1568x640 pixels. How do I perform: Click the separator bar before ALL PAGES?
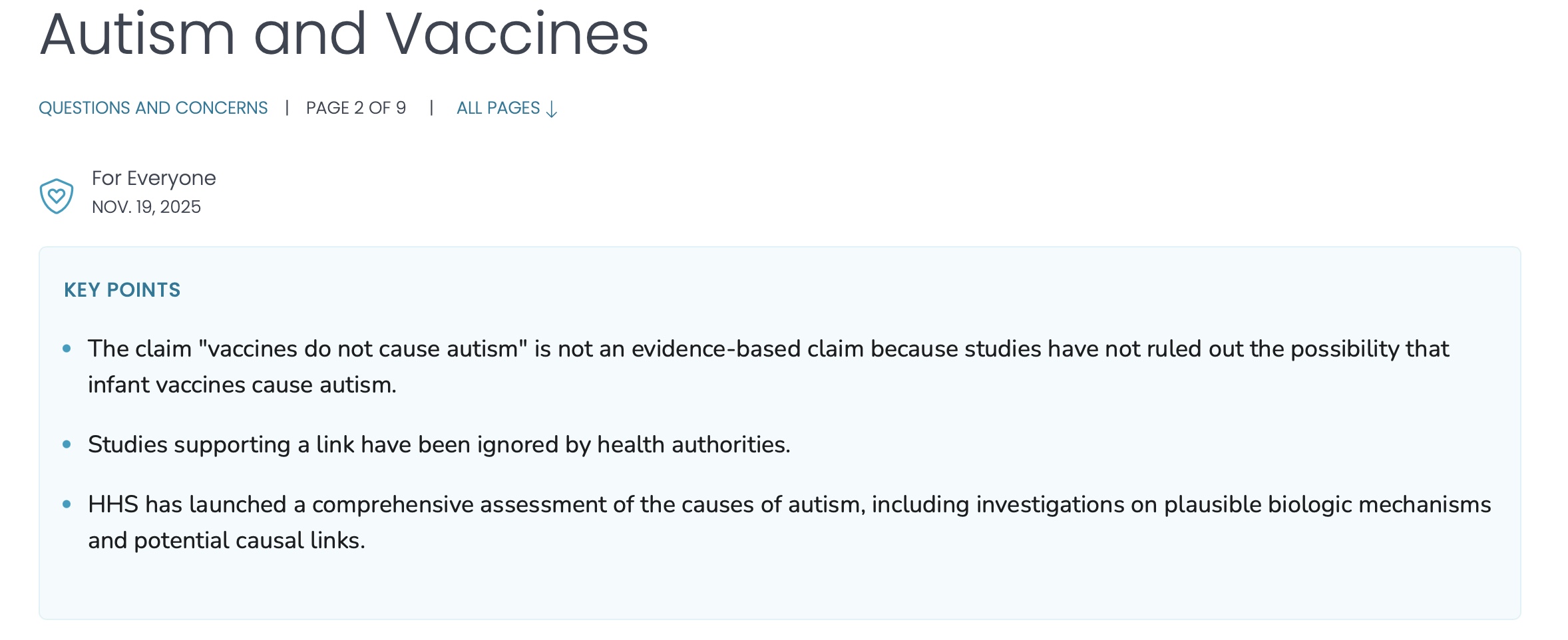tap(431, 108)
